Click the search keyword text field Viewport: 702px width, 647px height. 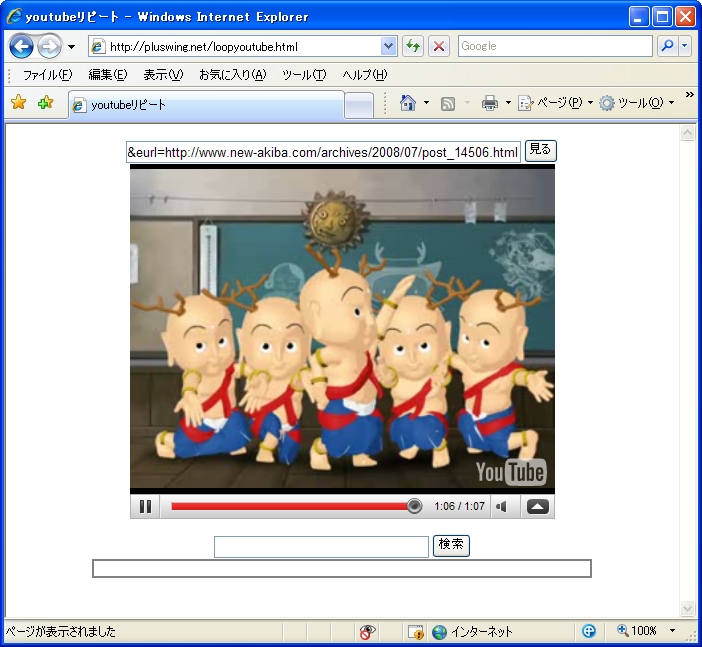tap(321, 547)
